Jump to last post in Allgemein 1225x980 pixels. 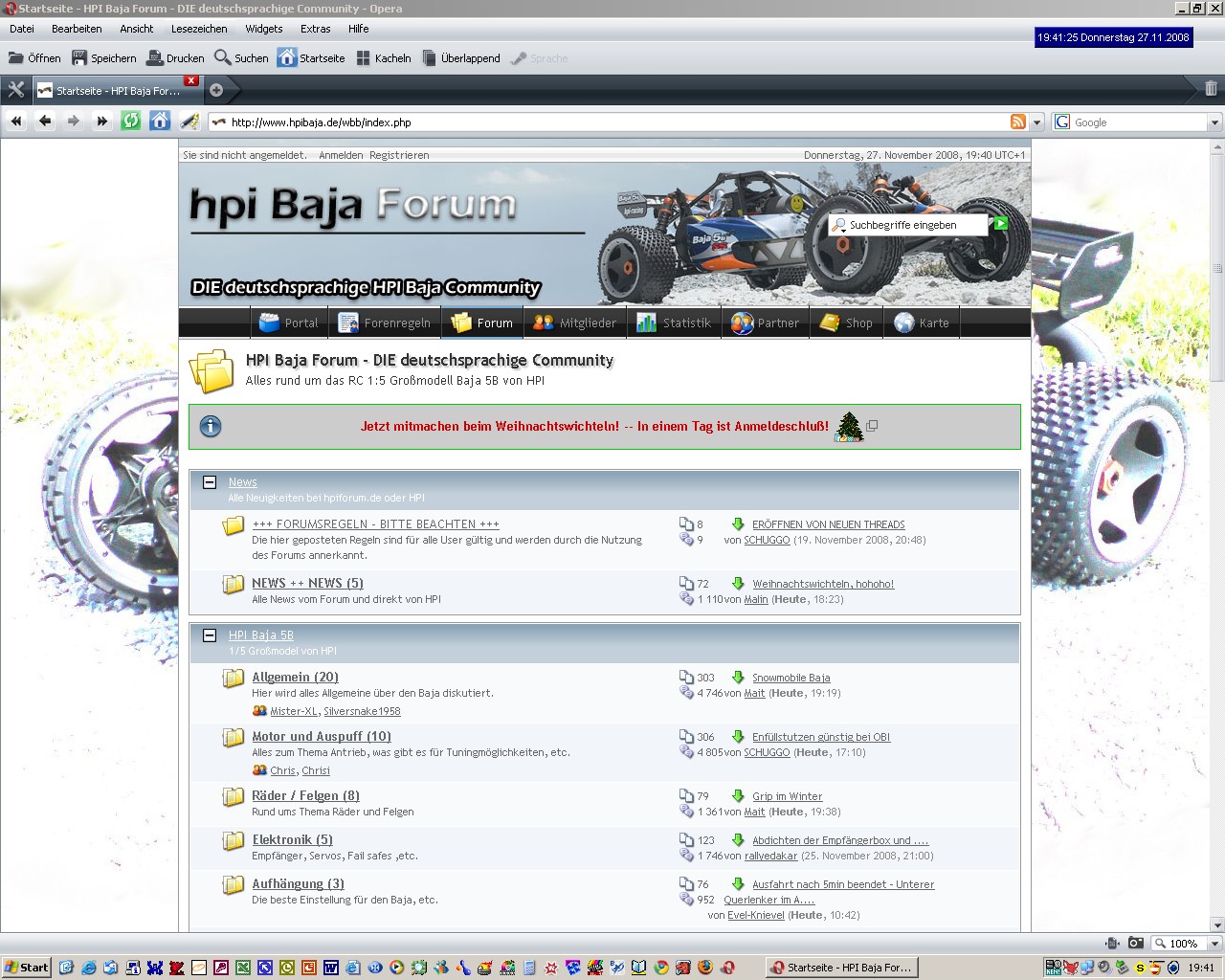tap(738, 678)
